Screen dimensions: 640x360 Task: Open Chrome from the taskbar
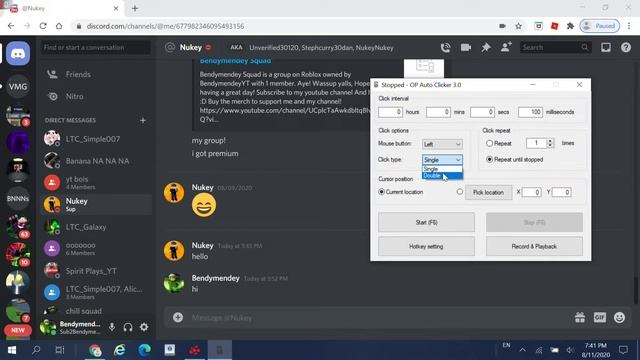click(x=95, y=350)
